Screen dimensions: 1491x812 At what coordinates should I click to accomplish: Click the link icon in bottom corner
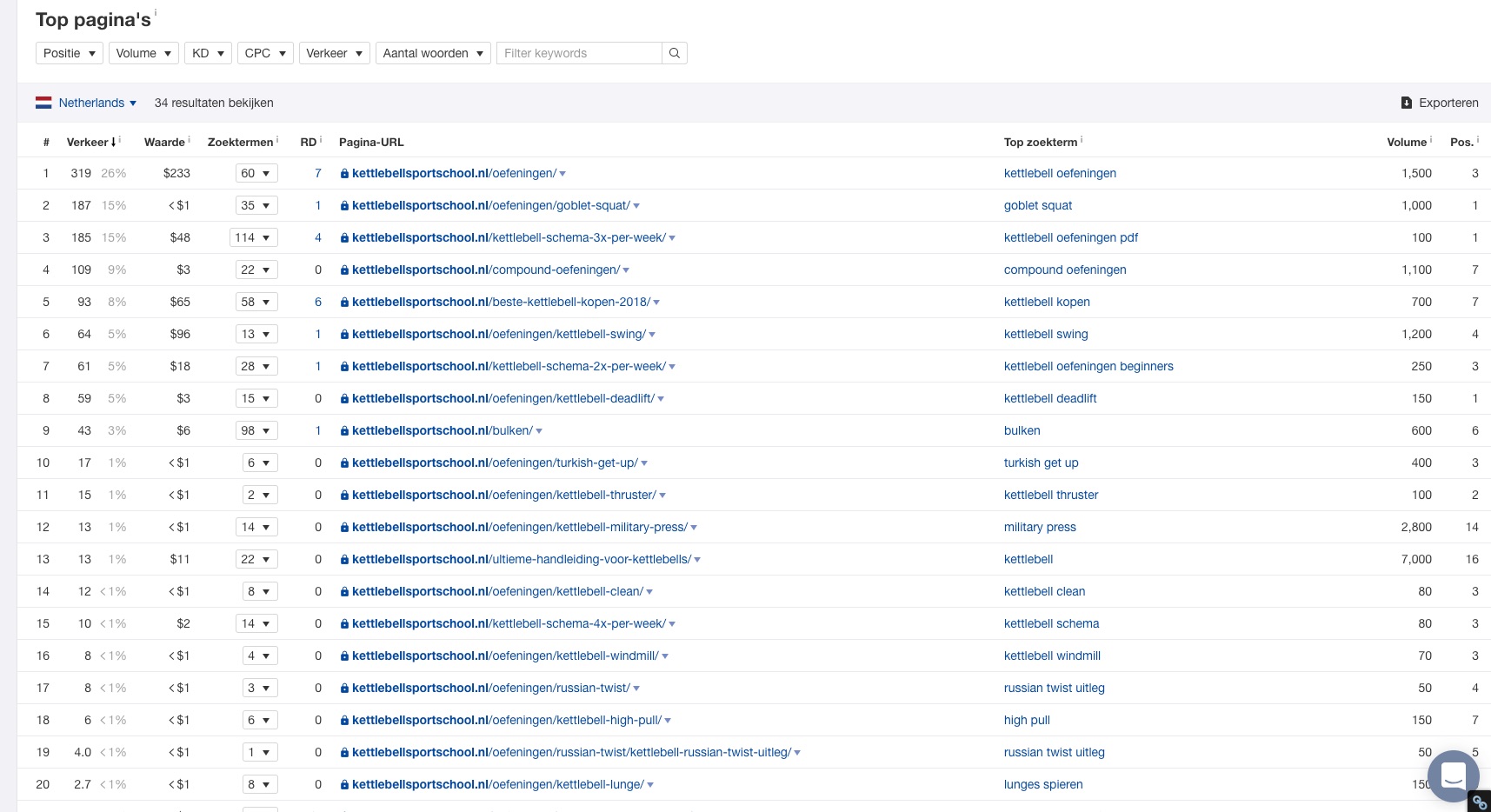click(x=1479, y=802)
